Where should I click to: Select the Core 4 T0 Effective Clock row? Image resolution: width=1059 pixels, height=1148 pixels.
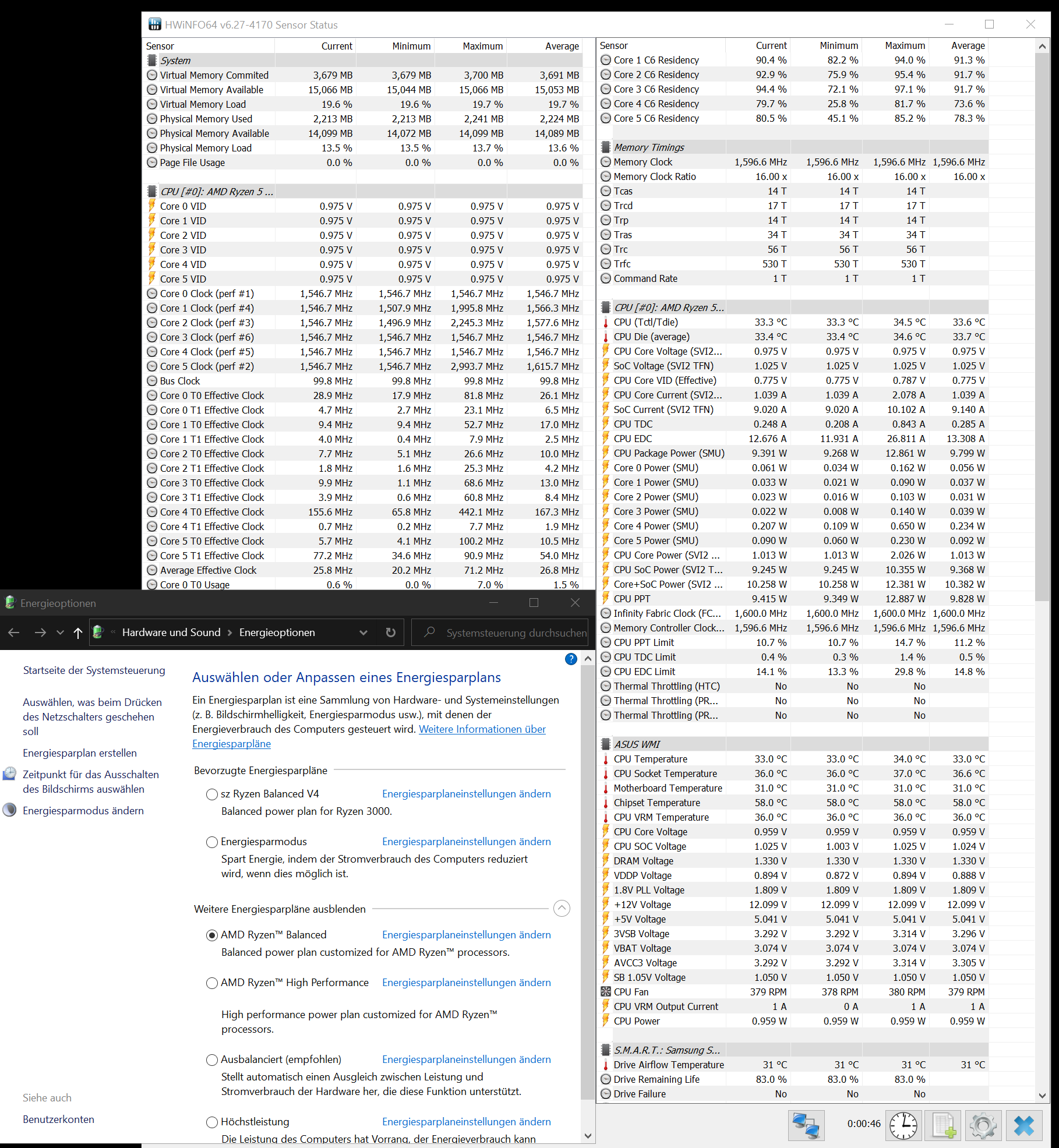363,512
